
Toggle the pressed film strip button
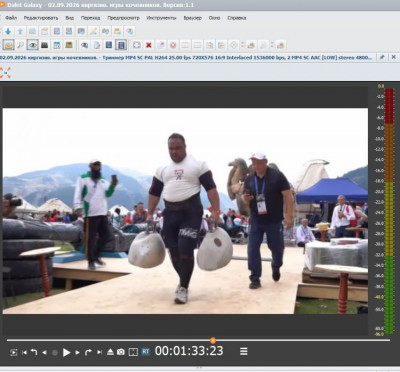[x=121, y=45]
